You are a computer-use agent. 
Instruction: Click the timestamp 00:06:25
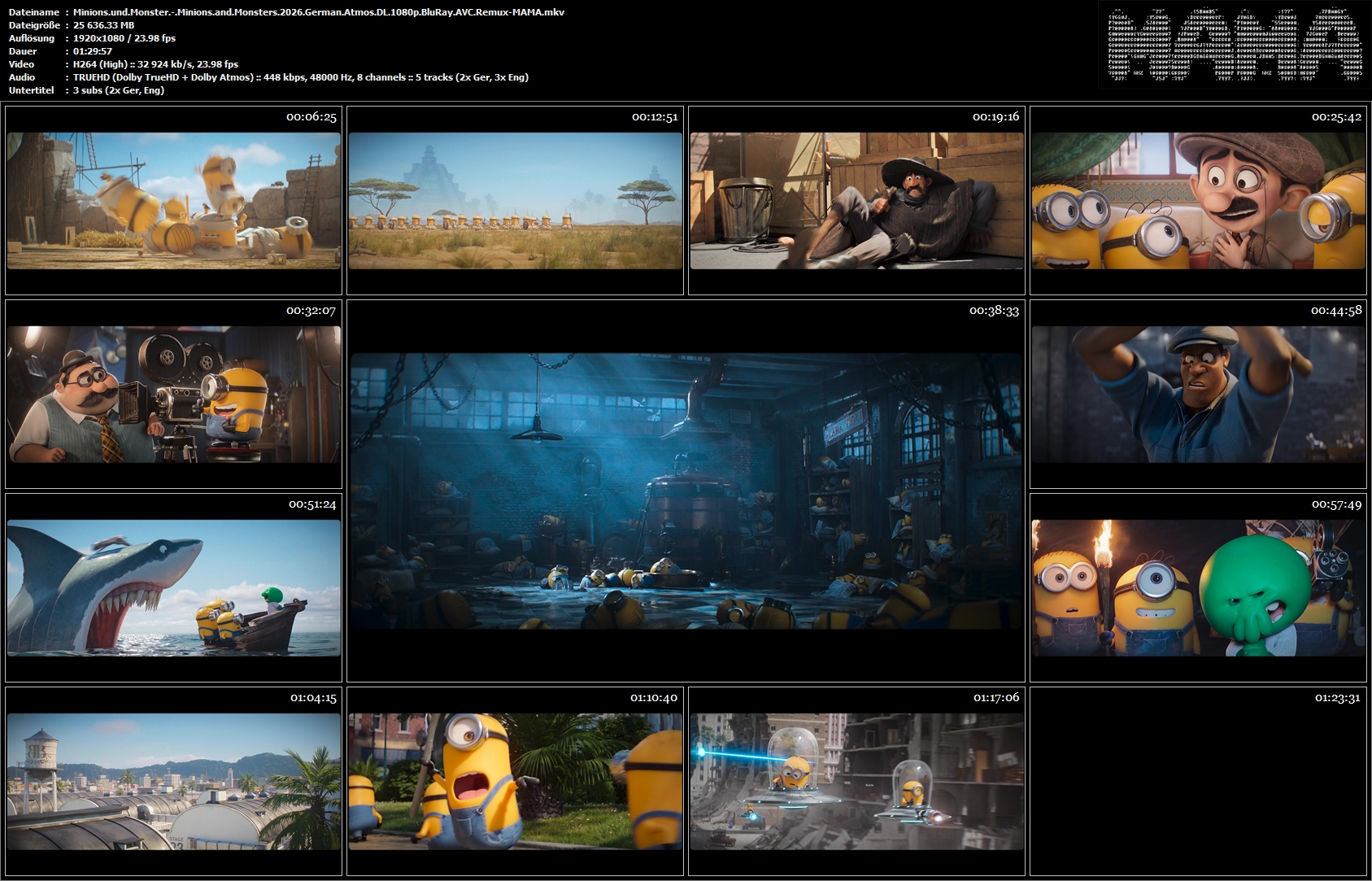(x=311, y=117)
